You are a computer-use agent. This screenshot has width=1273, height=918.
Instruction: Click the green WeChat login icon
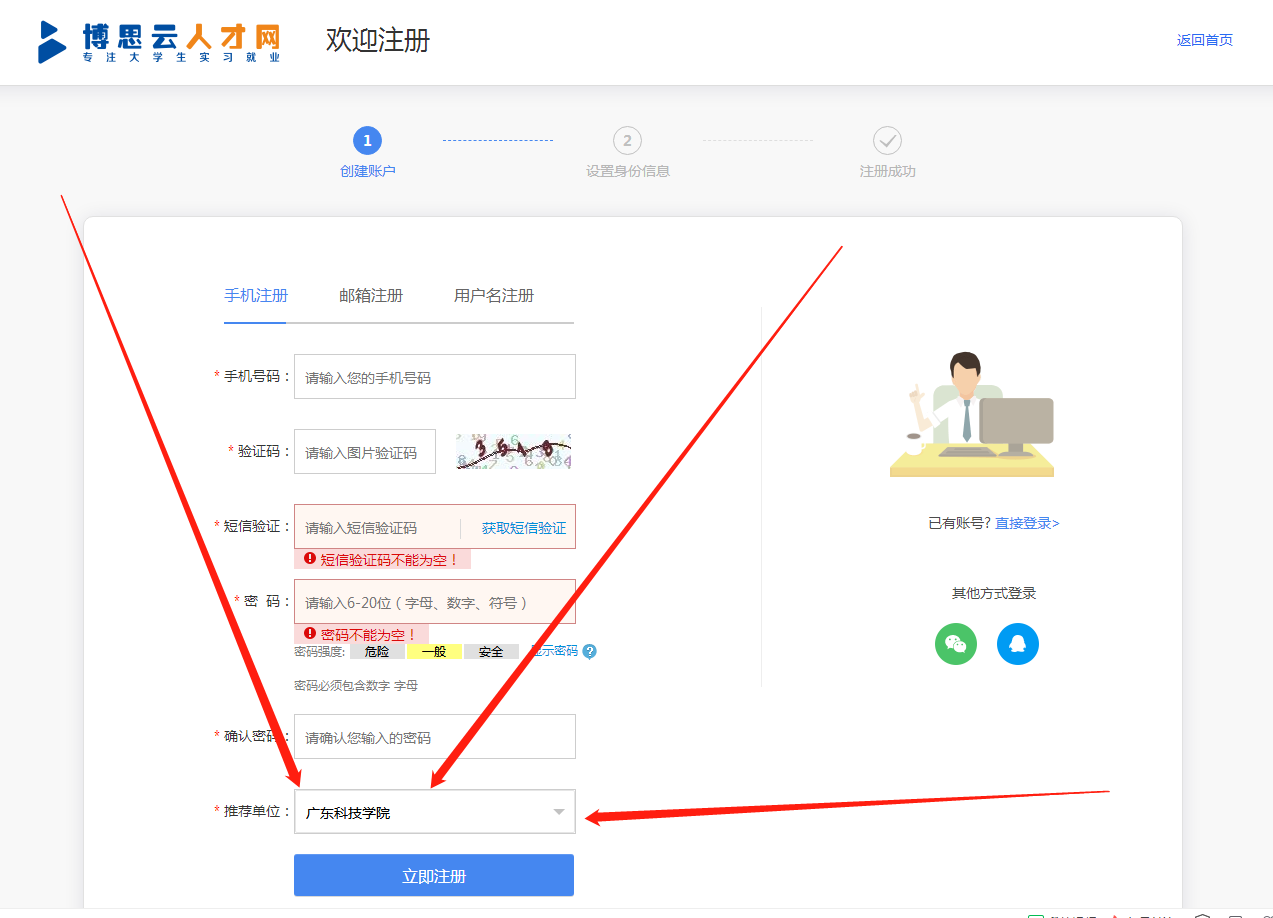(x=955, y=644)
